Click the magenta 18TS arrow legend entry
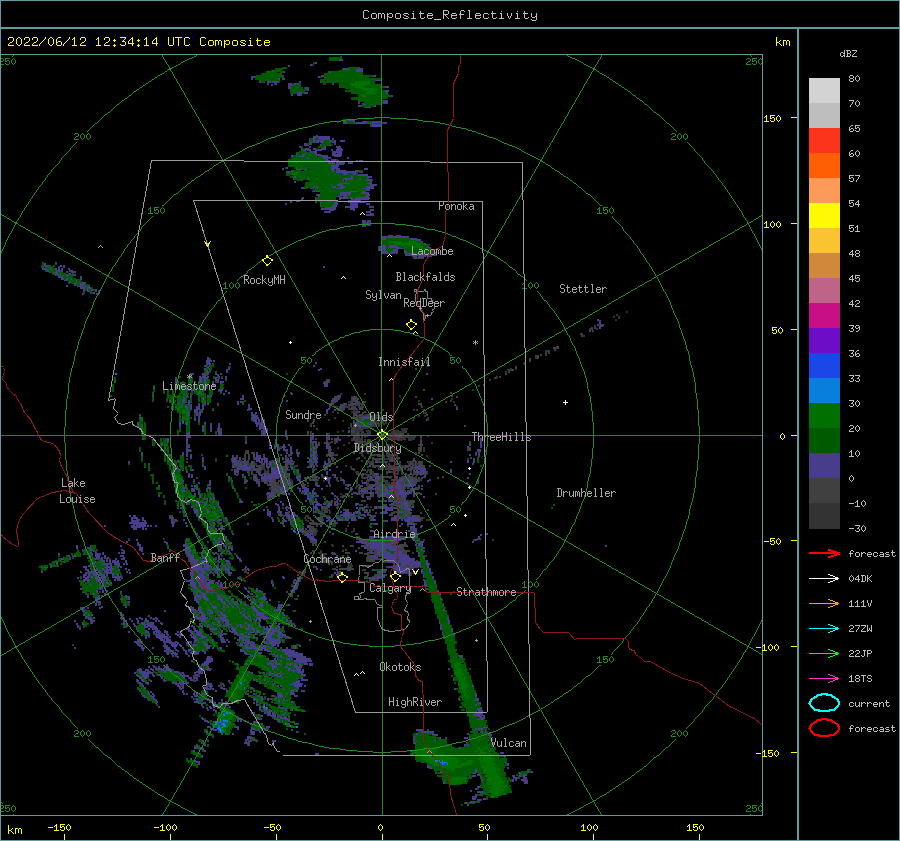900x841 pixels. tap(824, 679)
